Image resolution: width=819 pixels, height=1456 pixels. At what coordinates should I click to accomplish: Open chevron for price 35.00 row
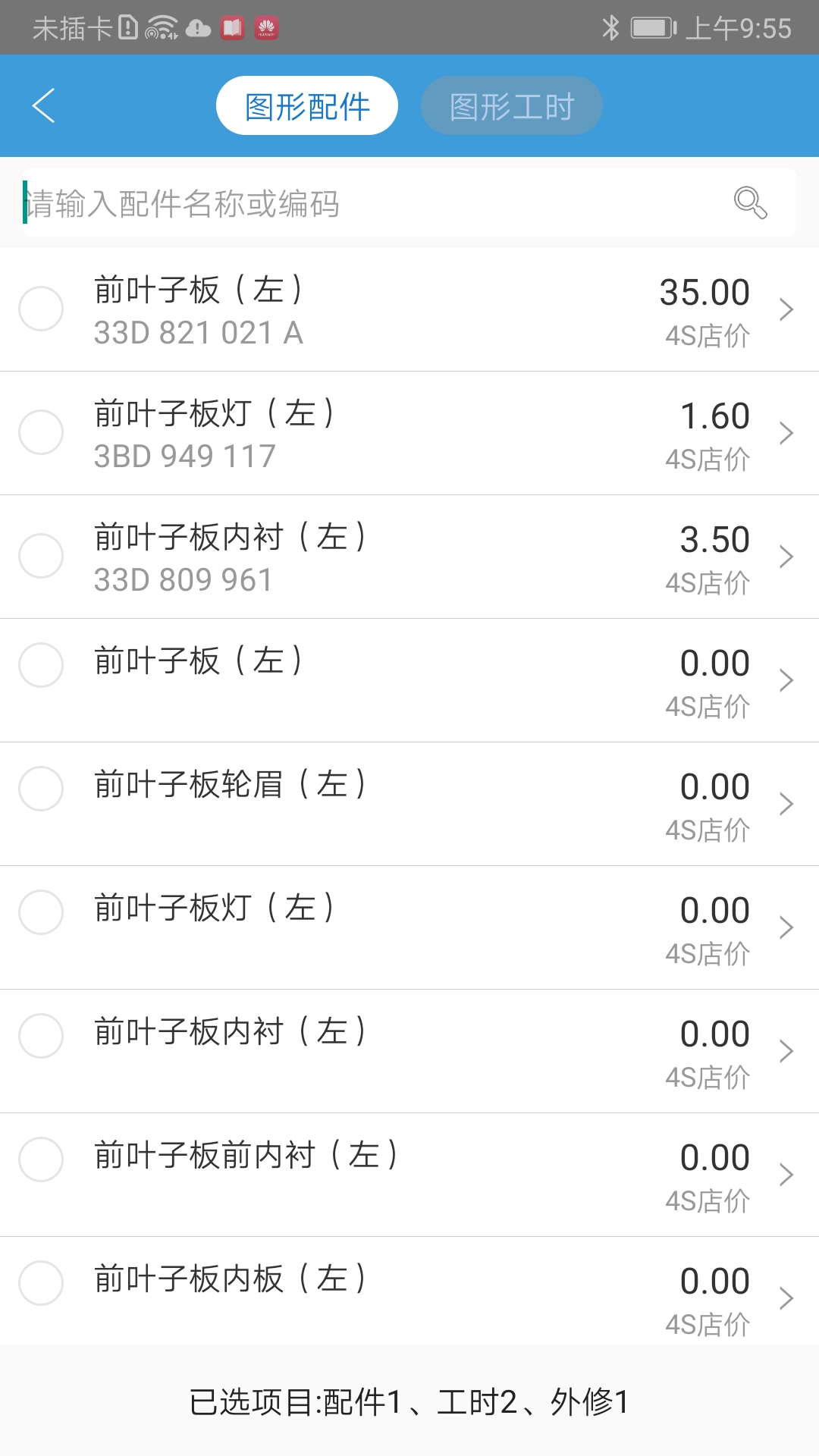point(786,309)
